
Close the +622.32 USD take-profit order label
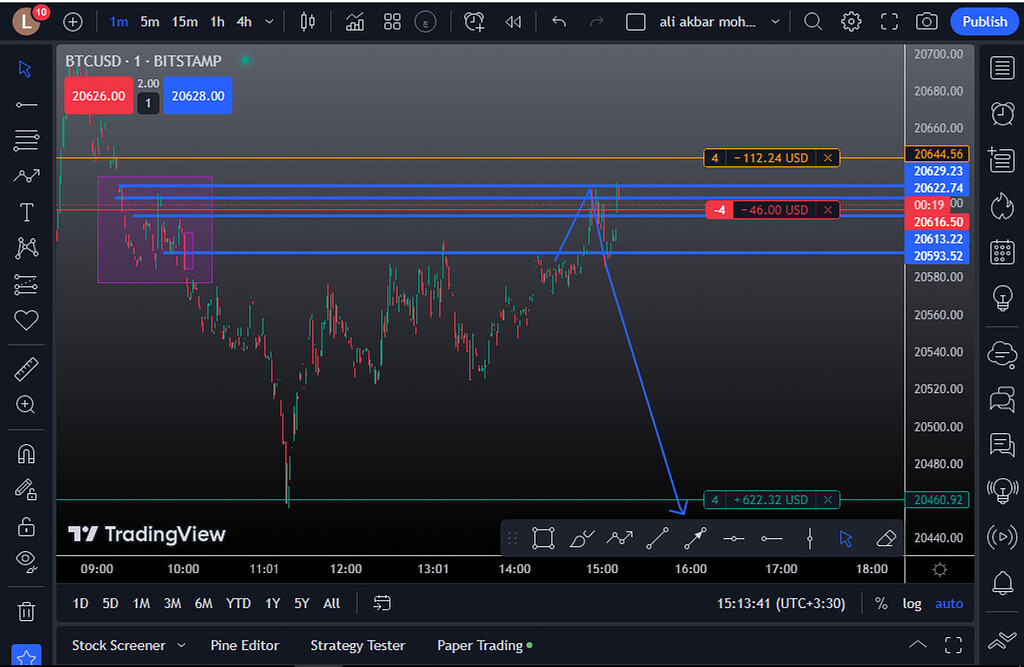pyautogui.click(x=827, y=499)
